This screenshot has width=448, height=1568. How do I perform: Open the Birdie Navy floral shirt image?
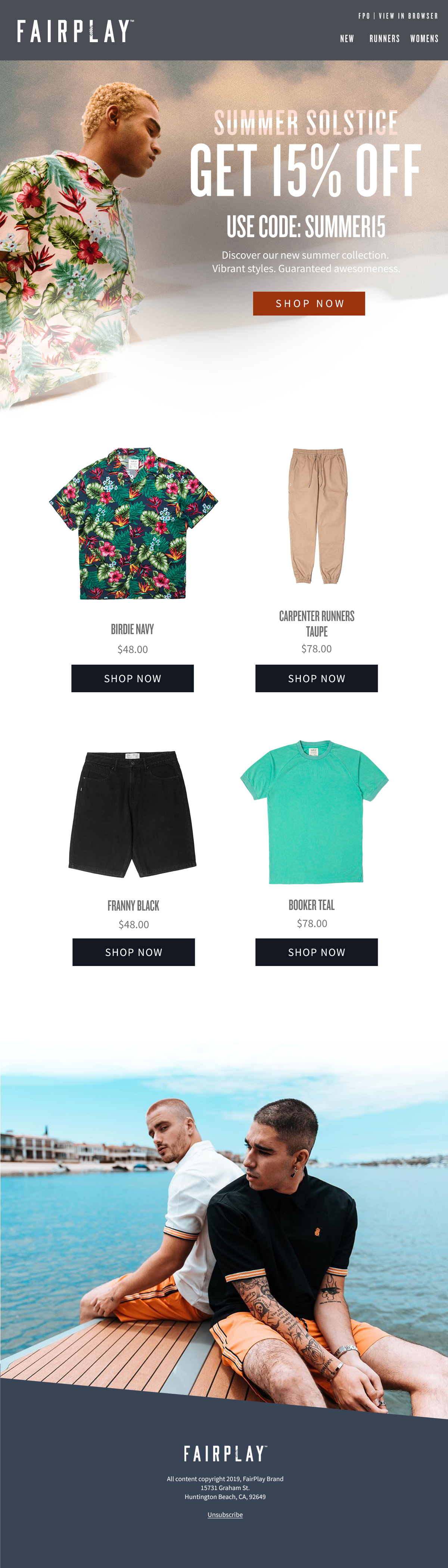pyautogui.click(x=133, y=524)
